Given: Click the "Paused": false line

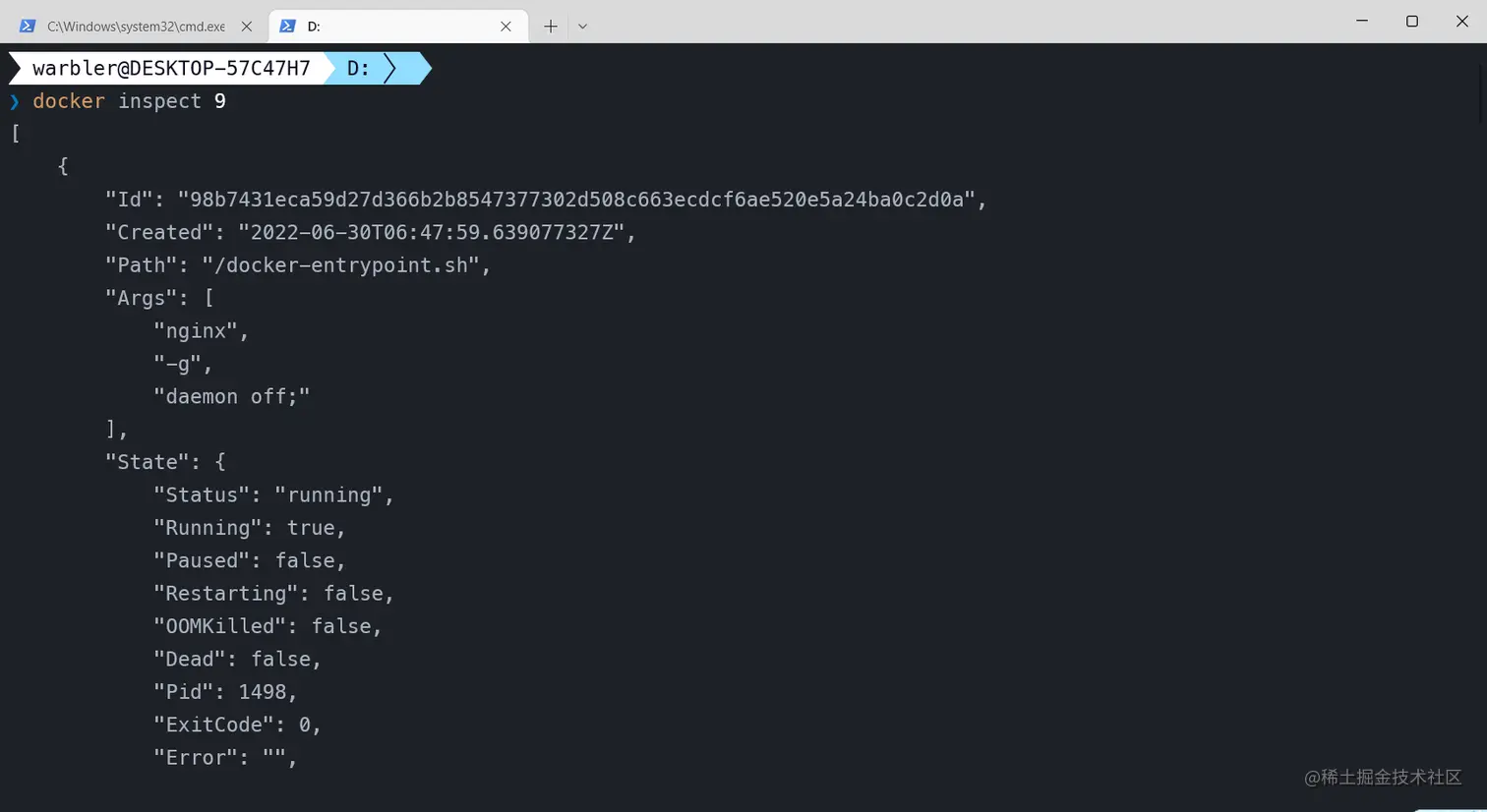Looking at the screenshot, I should 250,560.
